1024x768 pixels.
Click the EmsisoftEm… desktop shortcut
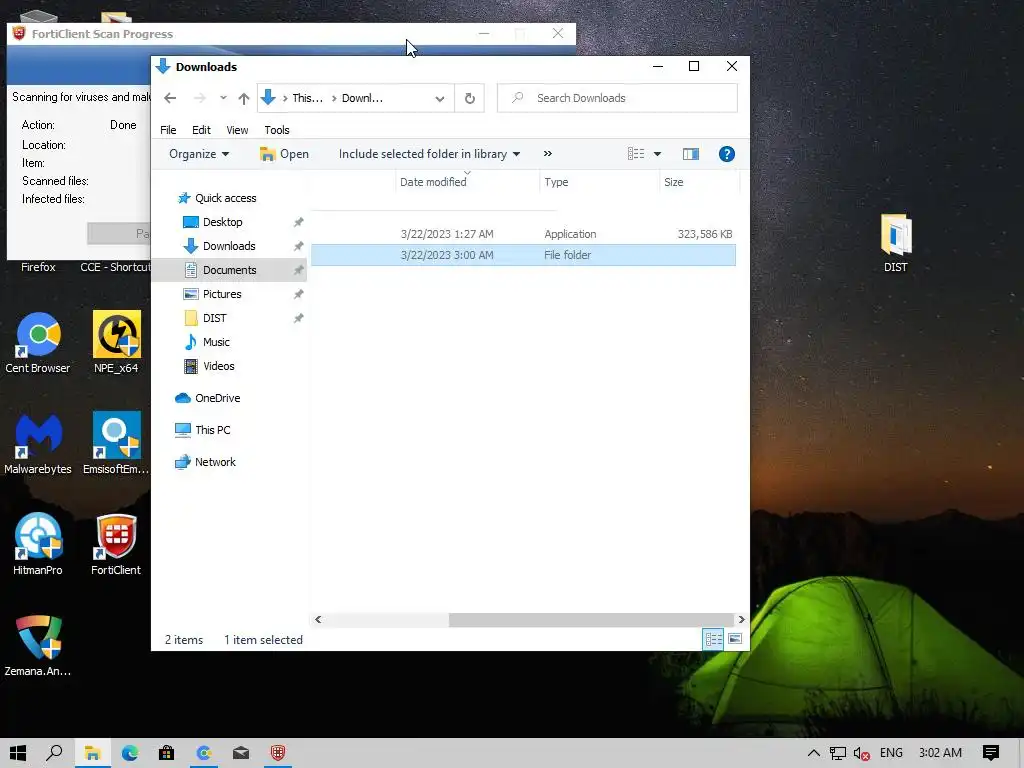pyautogui.click(x=116, y=444)
